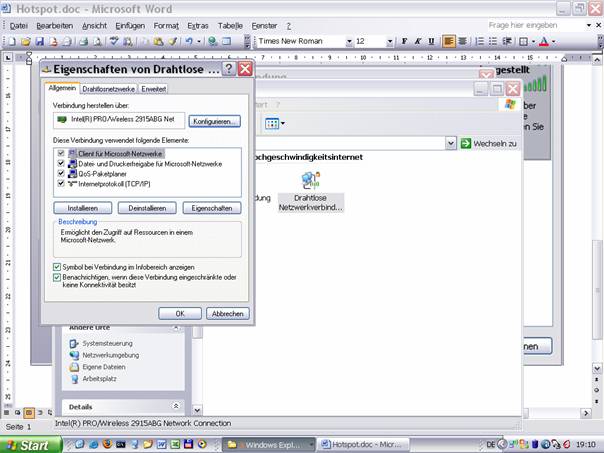Click the outside border toolbar icon

pyautogui.click(x=523, y=41)
